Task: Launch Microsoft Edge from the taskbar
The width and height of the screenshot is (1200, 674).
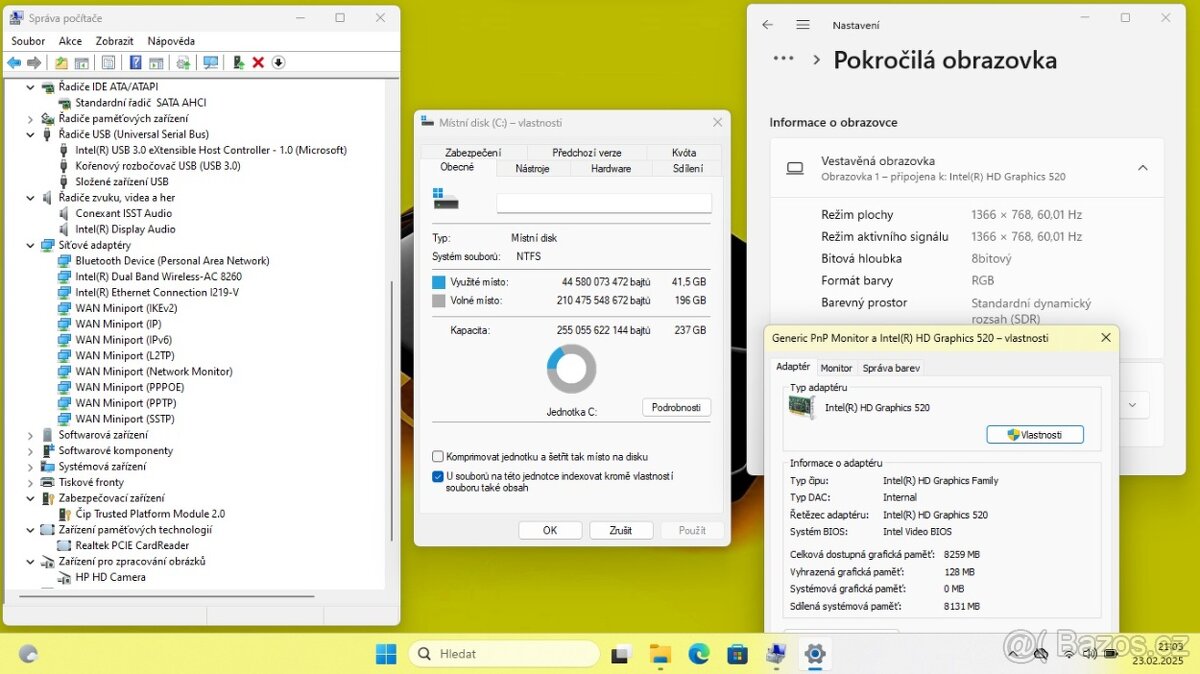Action: [698, 653]
